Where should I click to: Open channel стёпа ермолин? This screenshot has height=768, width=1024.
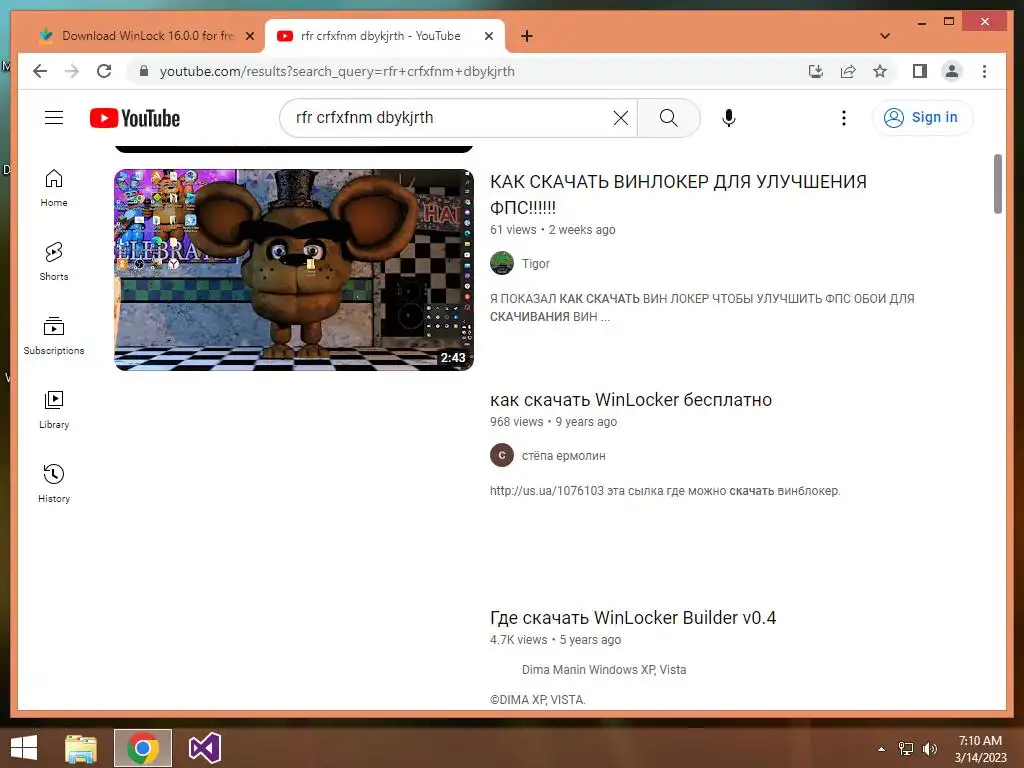point(564,456)
